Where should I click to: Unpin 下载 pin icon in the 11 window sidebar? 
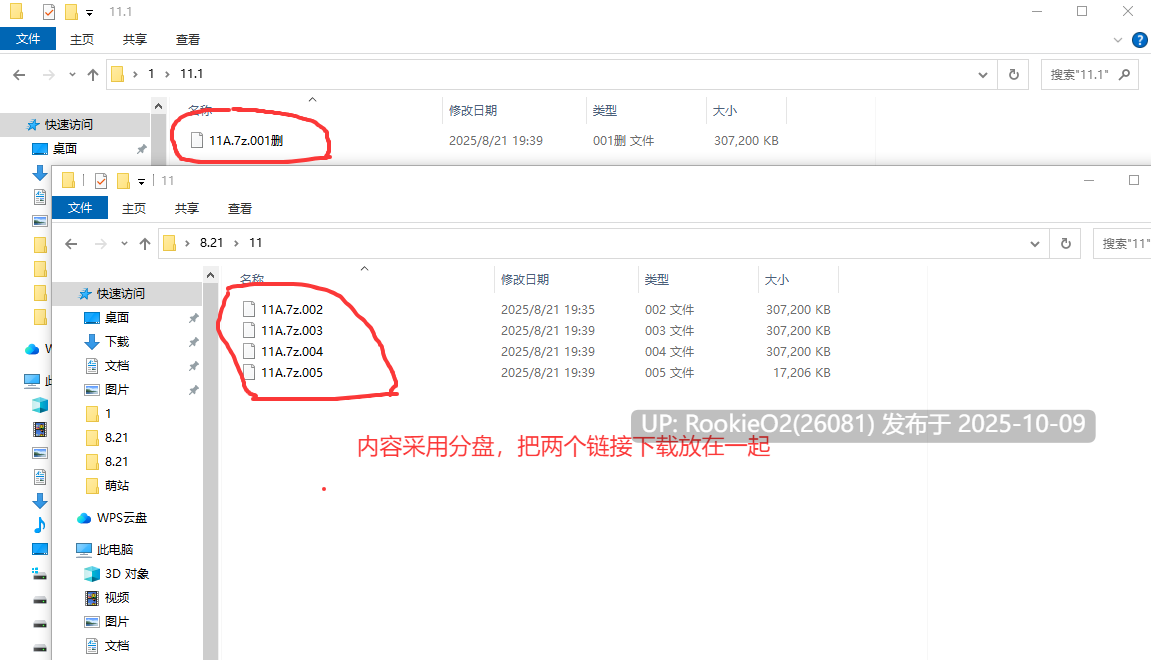[193, 342]
